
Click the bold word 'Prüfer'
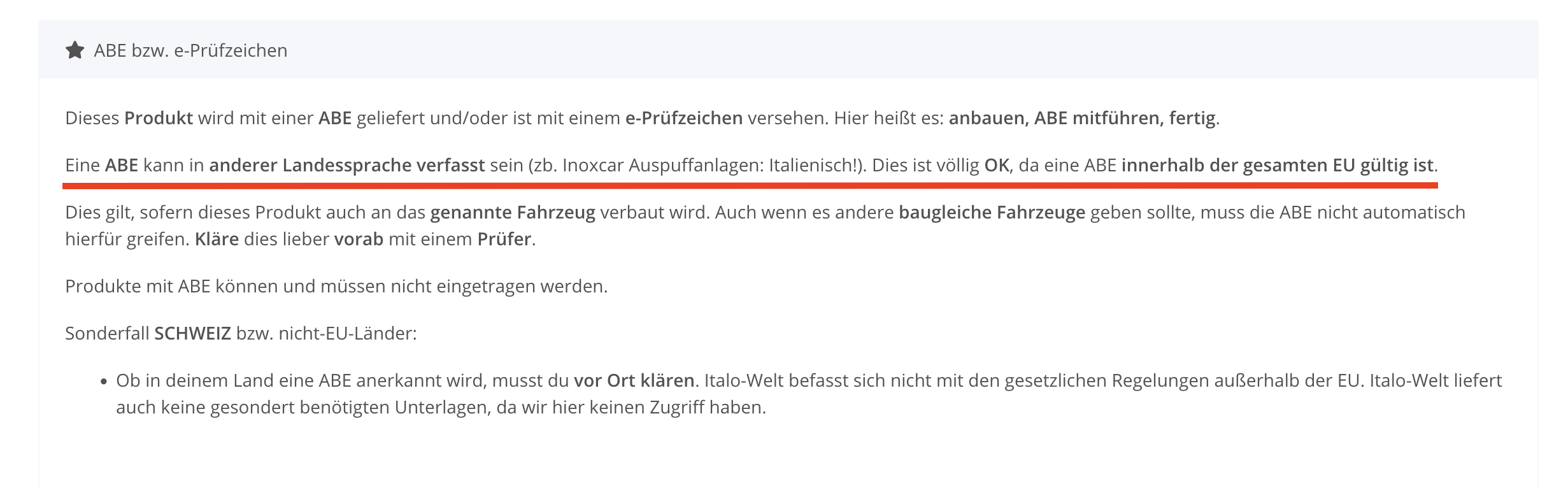pyautogui.click(x=504, y=239)
